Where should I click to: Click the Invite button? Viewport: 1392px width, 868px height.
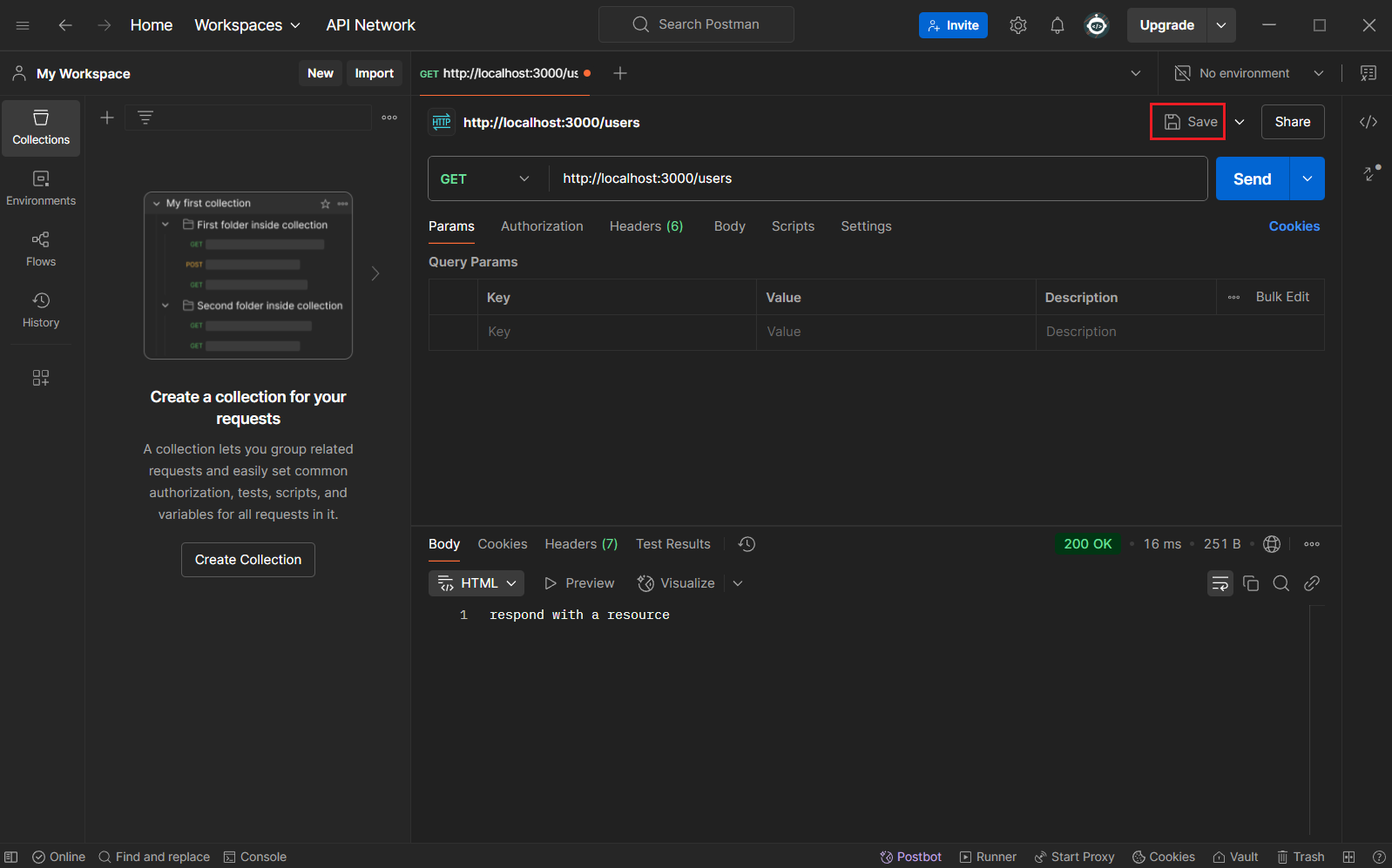[x=953, y=25]
